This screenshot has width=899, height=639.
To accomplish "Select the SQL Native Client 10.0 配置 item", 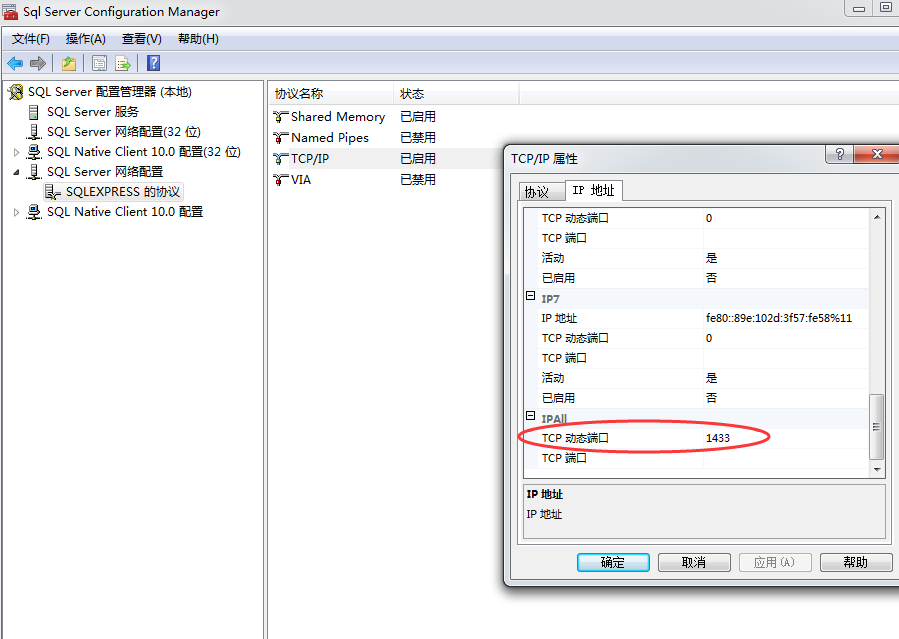I will pyautogui.click(x=125, y=212).
